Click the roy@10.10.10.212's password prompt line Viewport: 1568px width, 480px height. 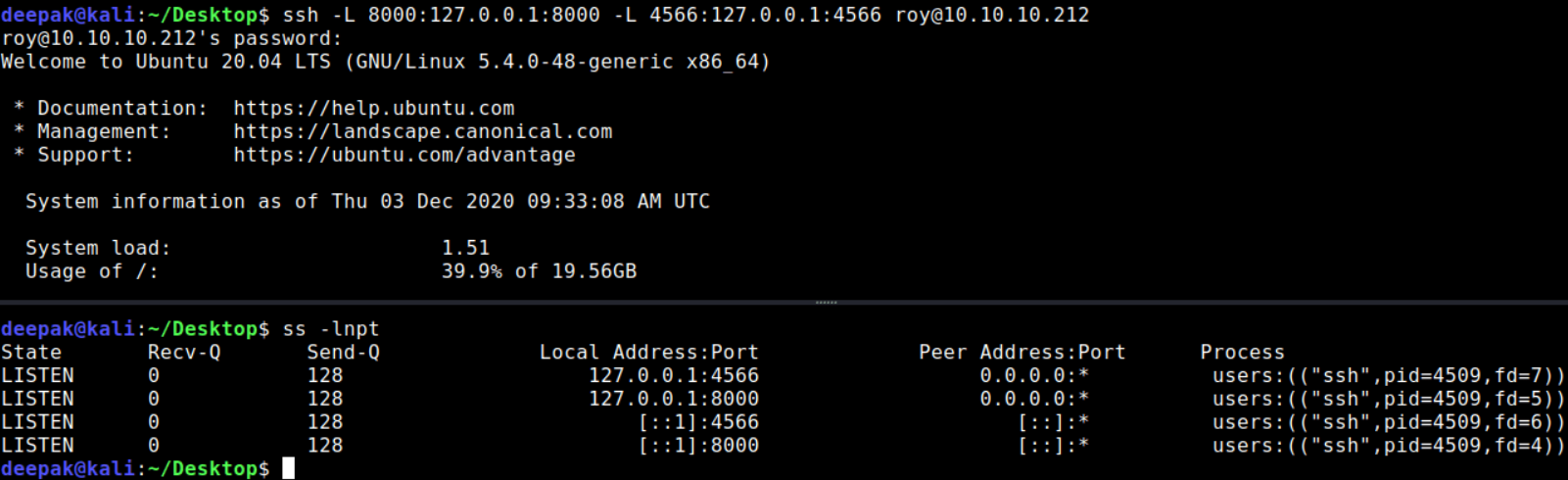pyautogui.click(x=172, y=38)
